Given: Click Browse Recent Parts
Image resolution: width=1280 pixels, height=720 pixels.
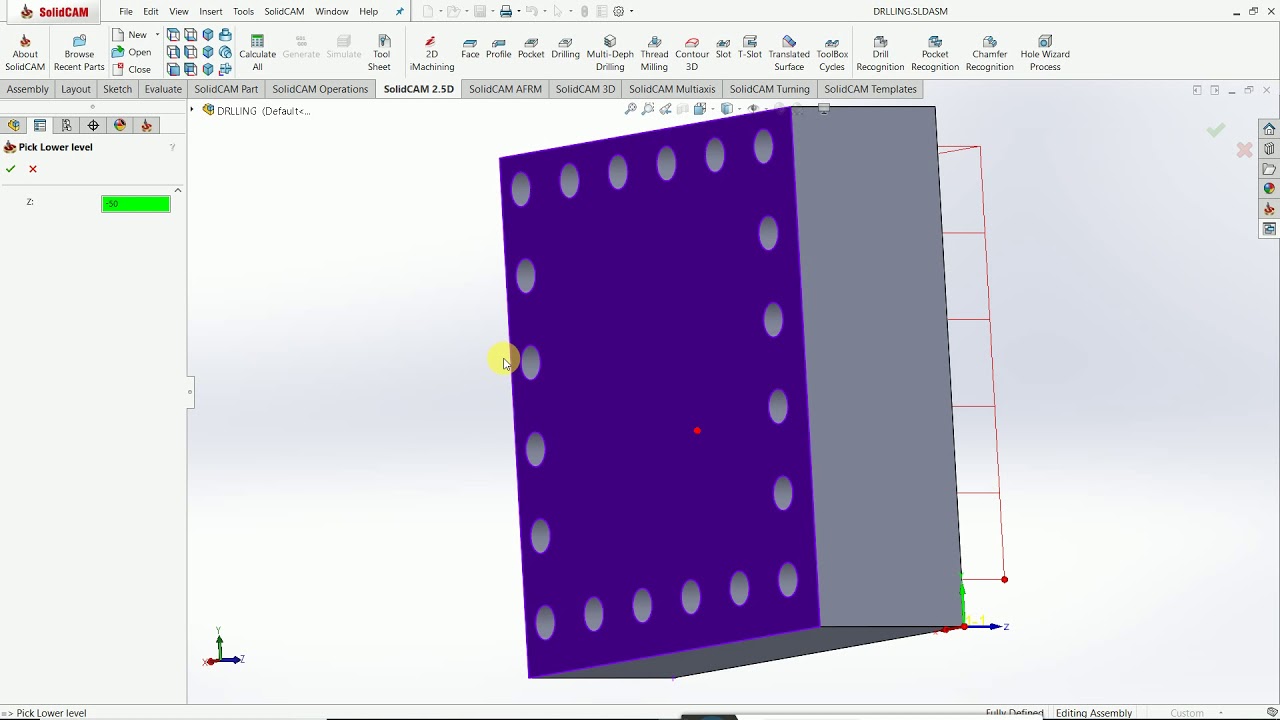Looking at the screenshot, I should (x=79, y=54).
